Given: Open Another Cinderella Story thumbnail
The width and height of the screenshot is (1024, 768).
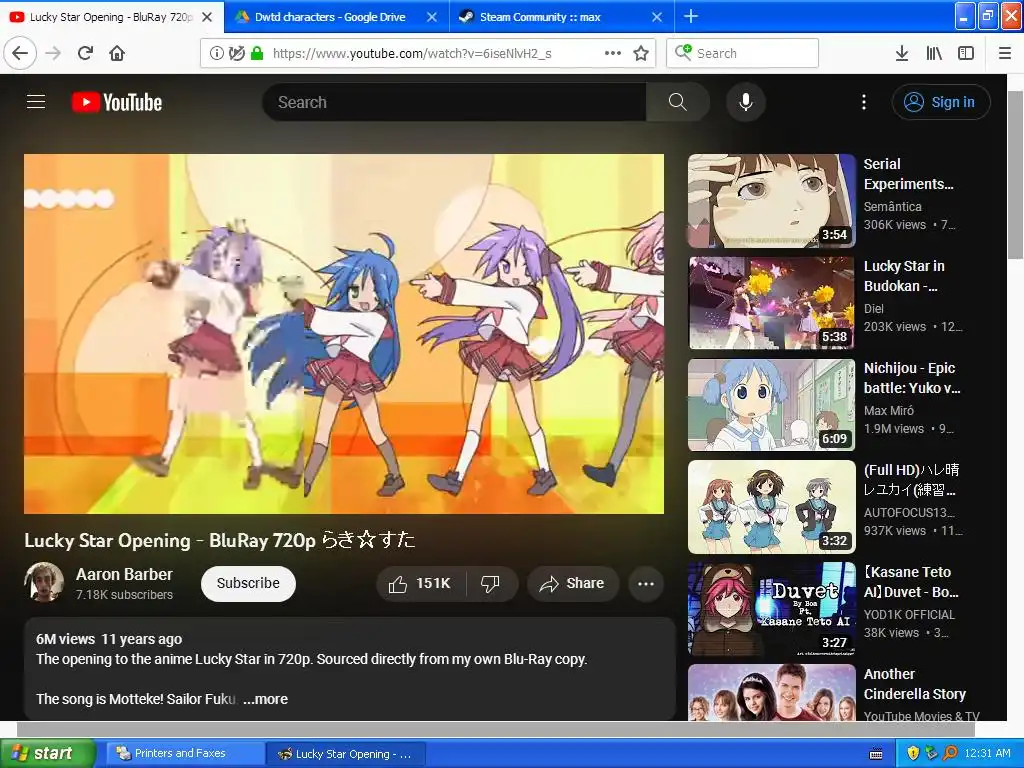Looking at the screenshot, I should [x=771, y=693].
